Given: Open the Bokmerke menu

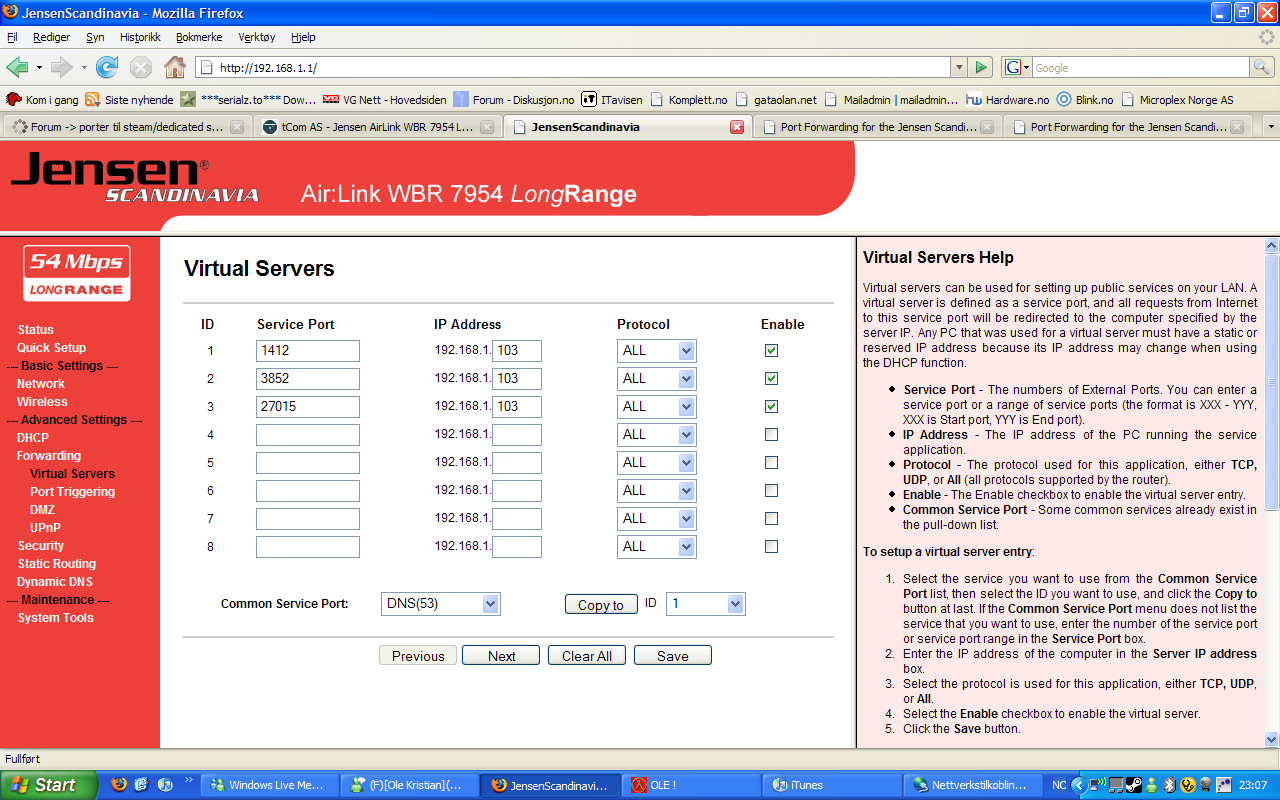Looking at the screenshot, I should point(200,37).
